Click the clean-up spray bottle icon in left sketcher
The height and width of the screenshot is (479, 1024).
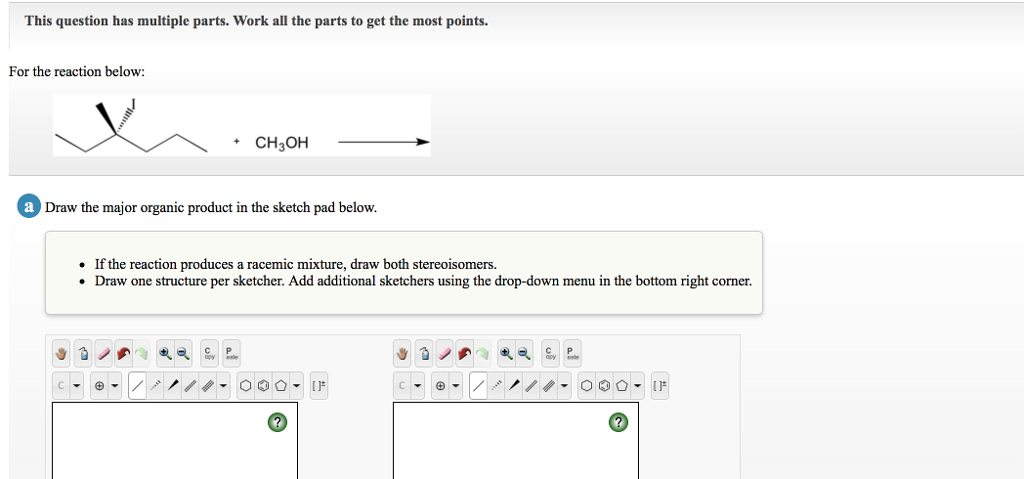point(83,354)
